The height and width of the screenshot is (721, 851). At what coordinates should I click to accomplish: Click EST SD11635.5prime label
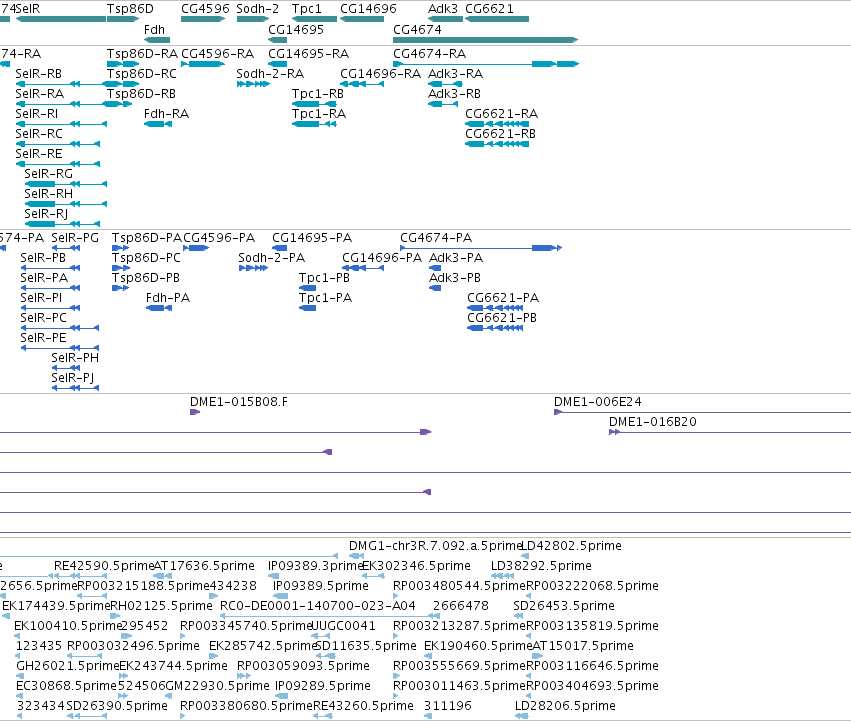[366, 646]
